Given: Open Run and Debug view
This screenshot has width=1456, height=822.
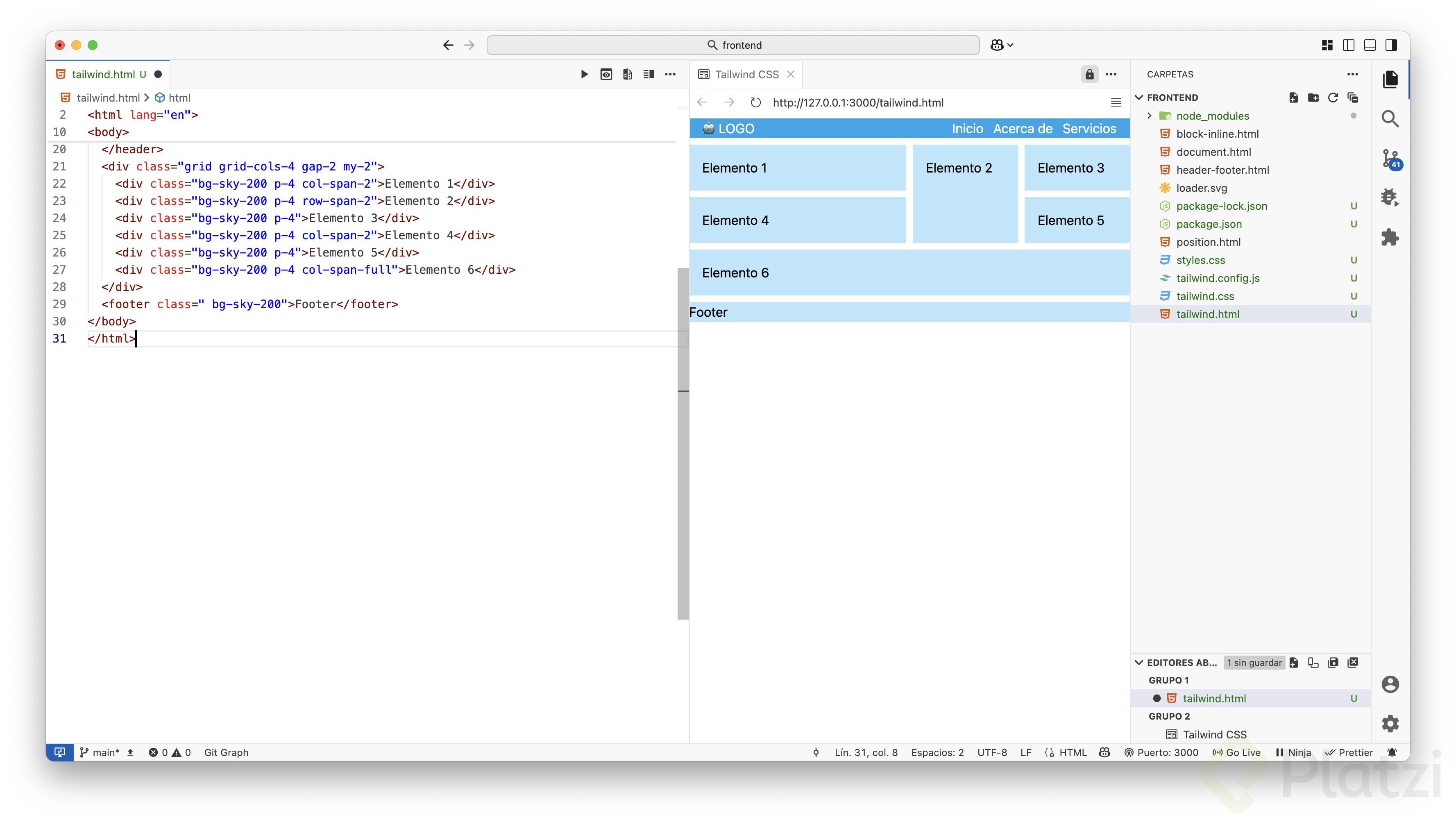Looking at the screenshot, I should pyautogui.click(x=1390, y=197).
